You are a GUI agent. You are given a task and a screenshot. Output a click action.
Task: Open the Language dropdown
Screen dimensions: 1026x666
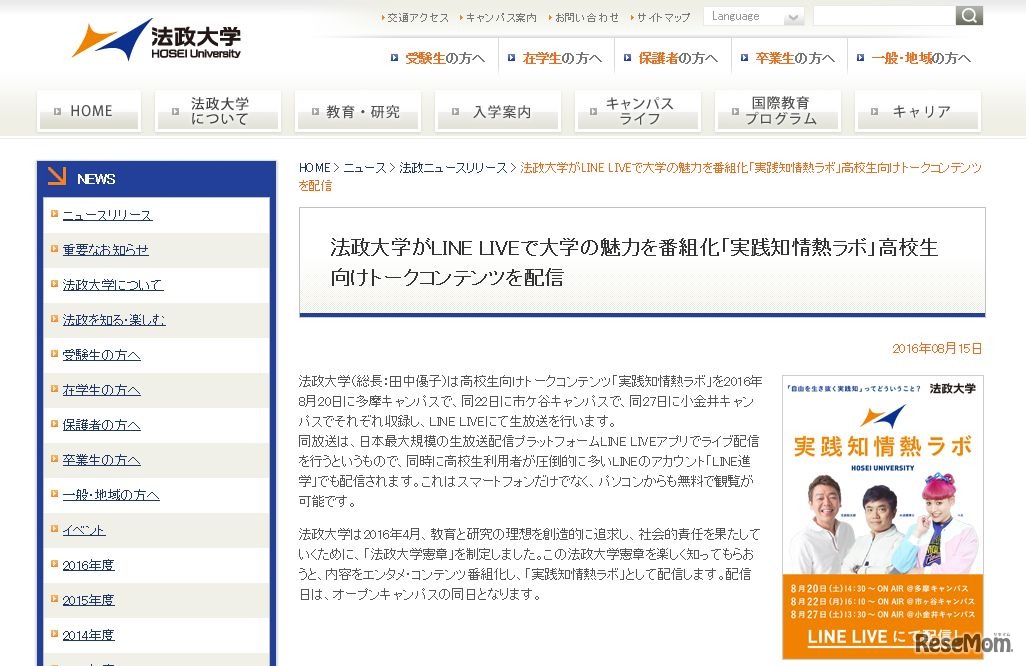(x=754, y=15)
